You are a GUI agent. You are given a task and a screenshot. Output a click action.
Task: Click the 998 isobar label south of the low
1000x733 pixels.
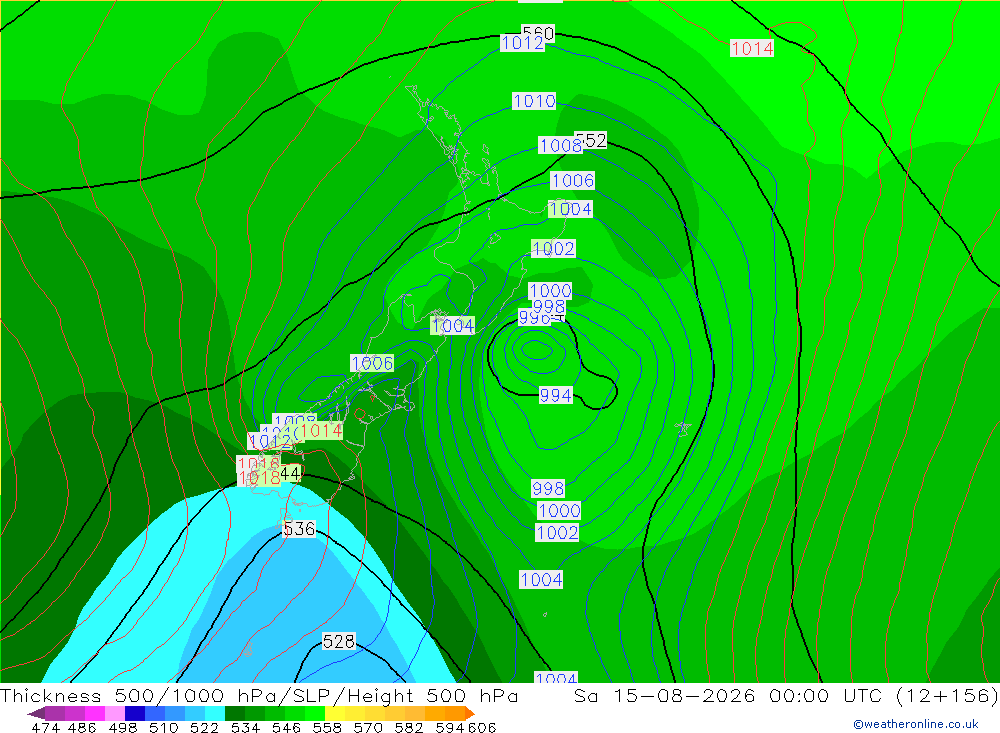coord(548,489)
